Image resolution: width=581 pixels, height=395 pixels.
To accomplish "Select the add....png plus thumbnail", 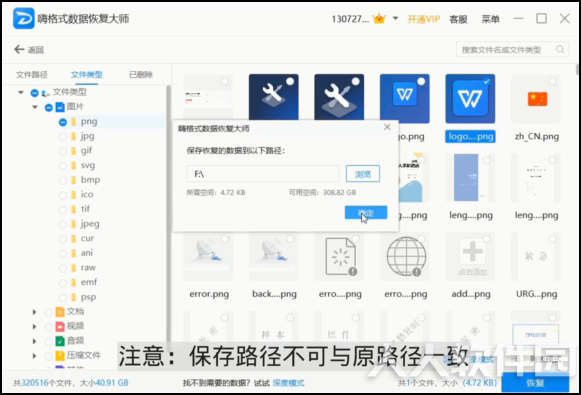I will click(470, 256).
